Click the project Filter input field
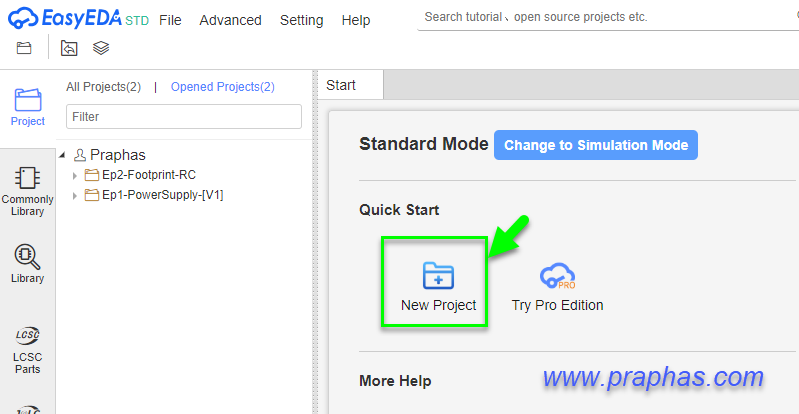 point(184,117)
